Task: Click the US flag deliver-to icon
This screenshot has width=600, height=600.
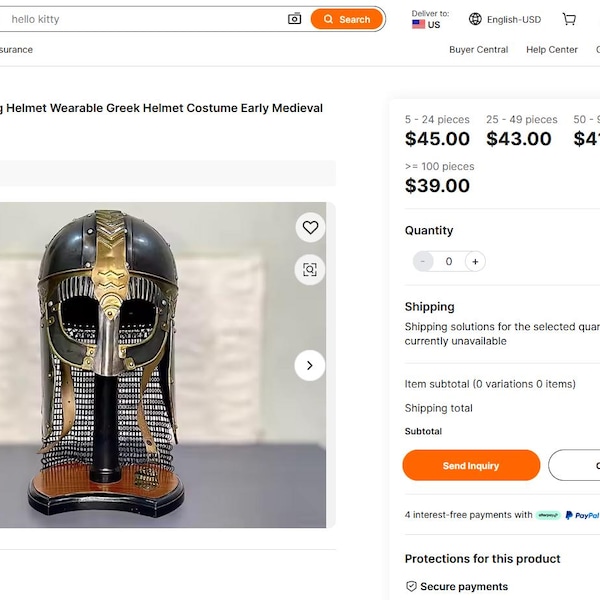Action: pos(418,24)
